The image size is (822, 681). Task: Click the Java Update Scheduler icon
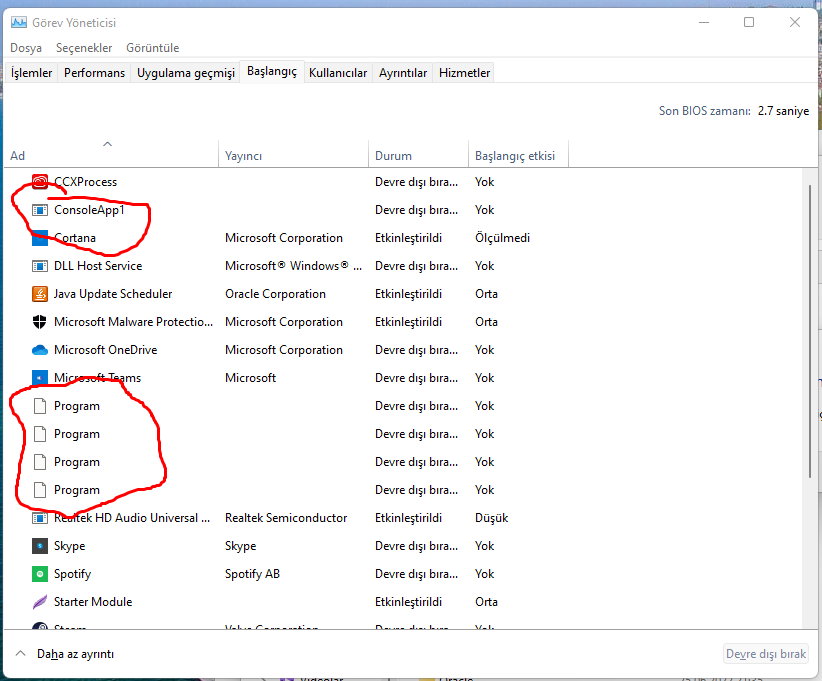click(x=40, y=294)
